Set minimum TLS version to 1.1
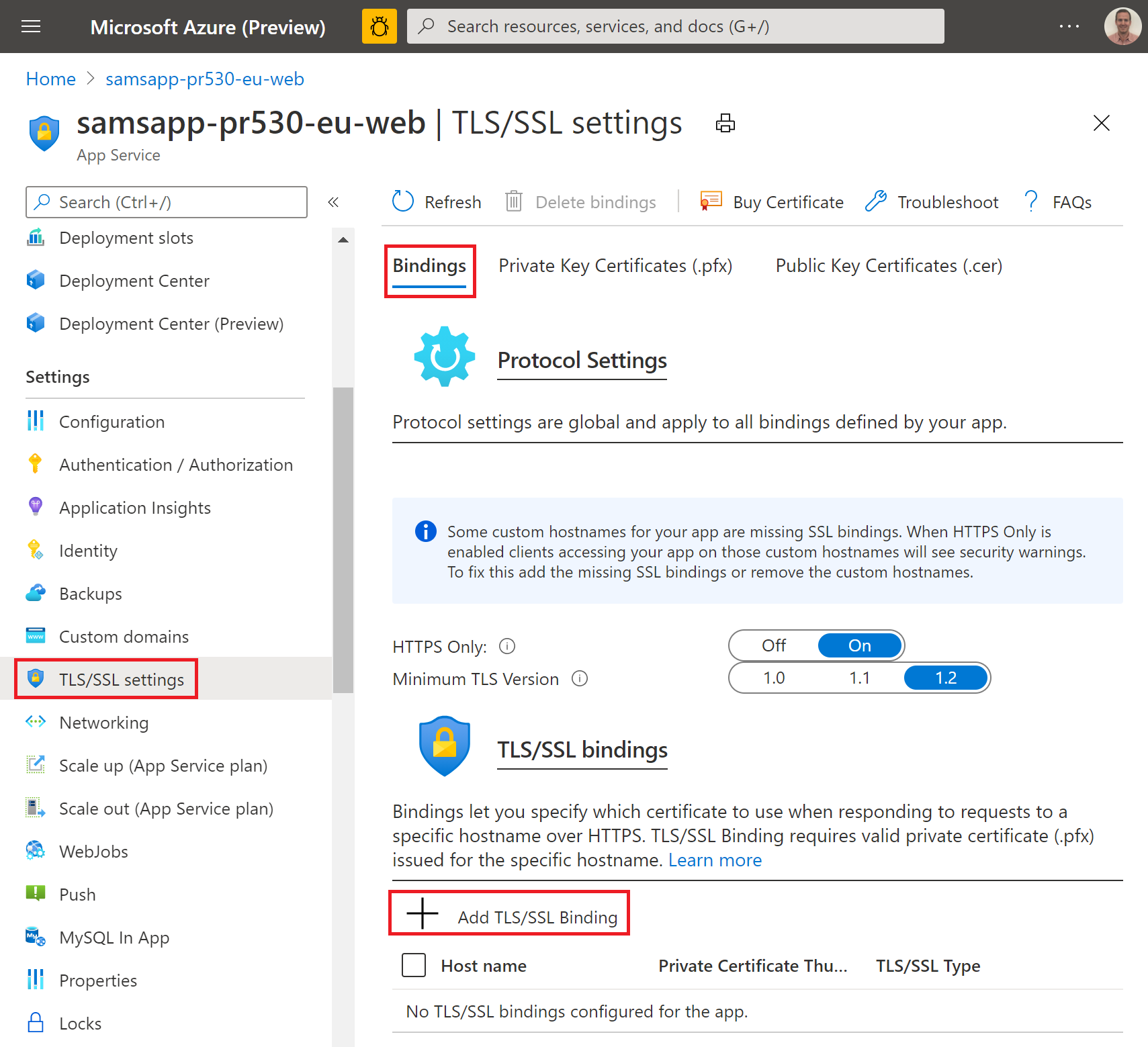The width and height of the screenshot is (1148, 1047). coord(859,678)
